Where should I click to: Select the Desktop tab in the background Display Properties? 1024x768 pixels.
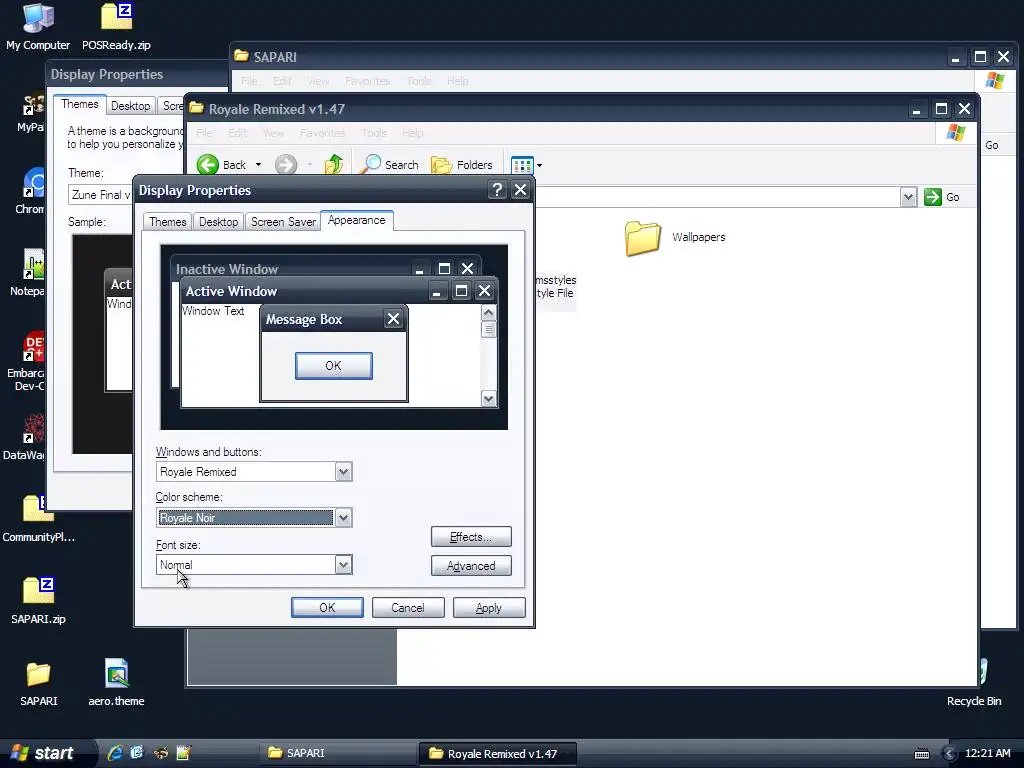130,106
